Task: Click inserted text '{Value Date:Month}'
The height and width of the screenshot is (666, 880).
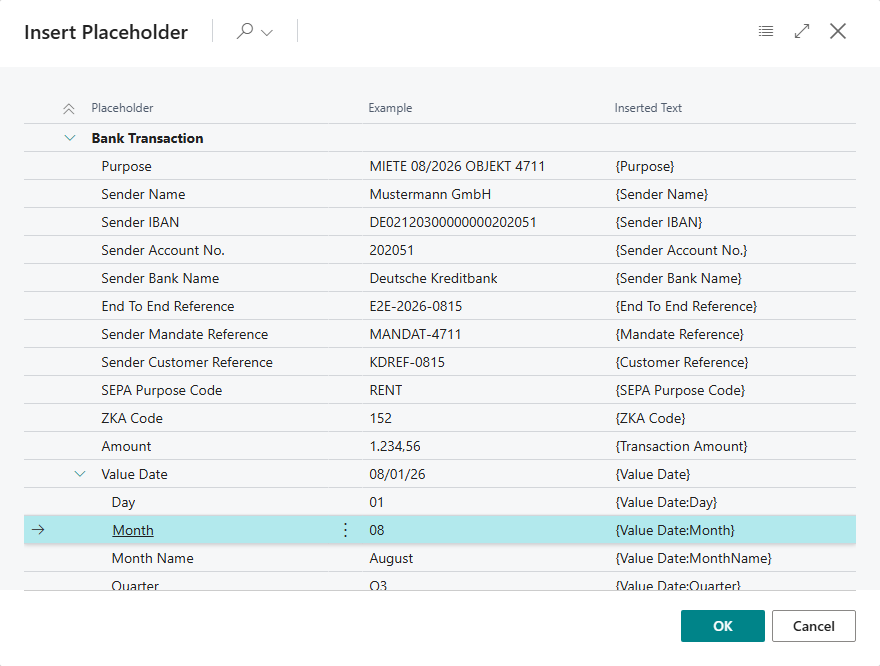Action: click(x=675, y=530)
